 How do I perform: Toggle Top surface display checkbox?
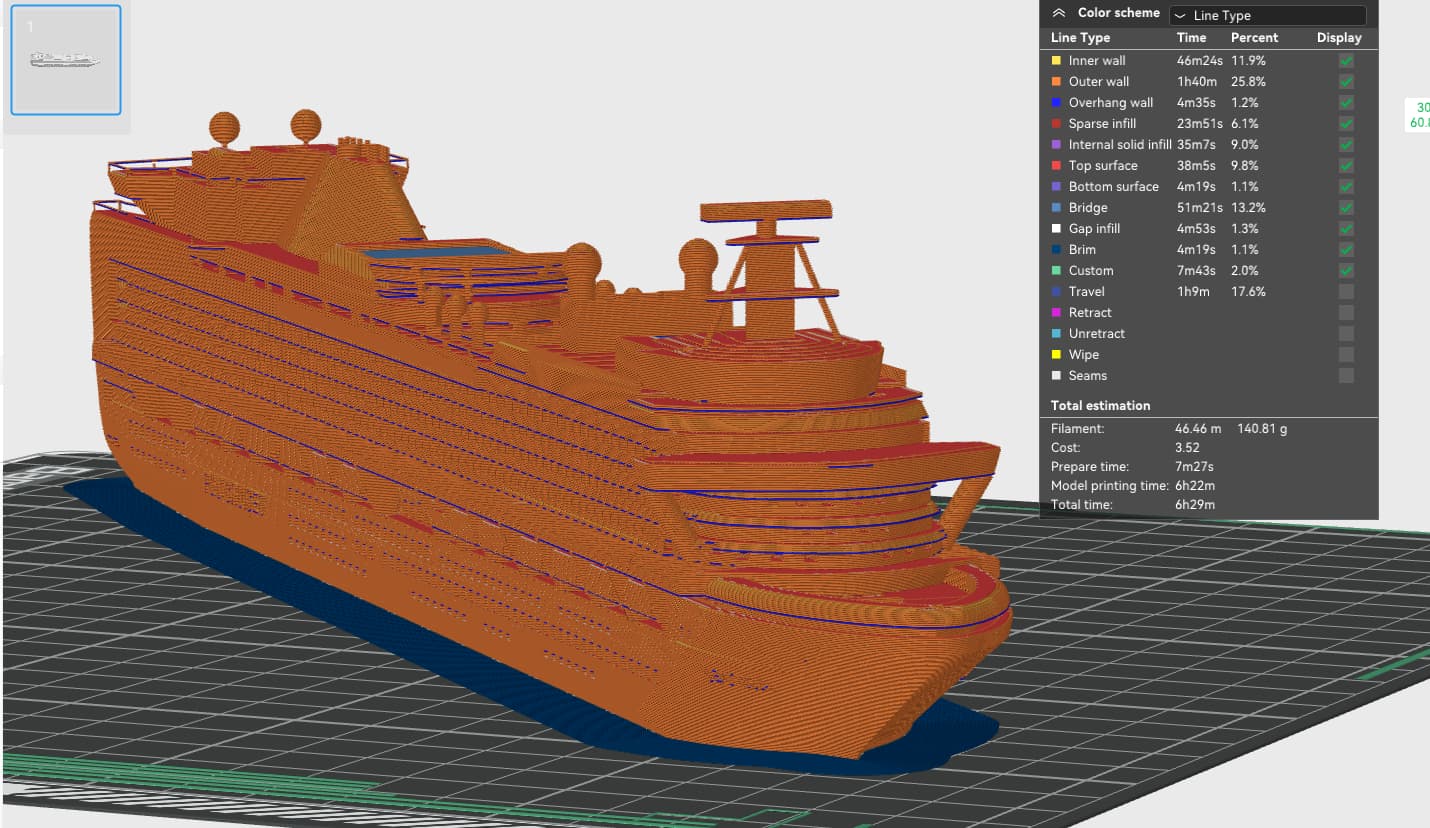1346,165
